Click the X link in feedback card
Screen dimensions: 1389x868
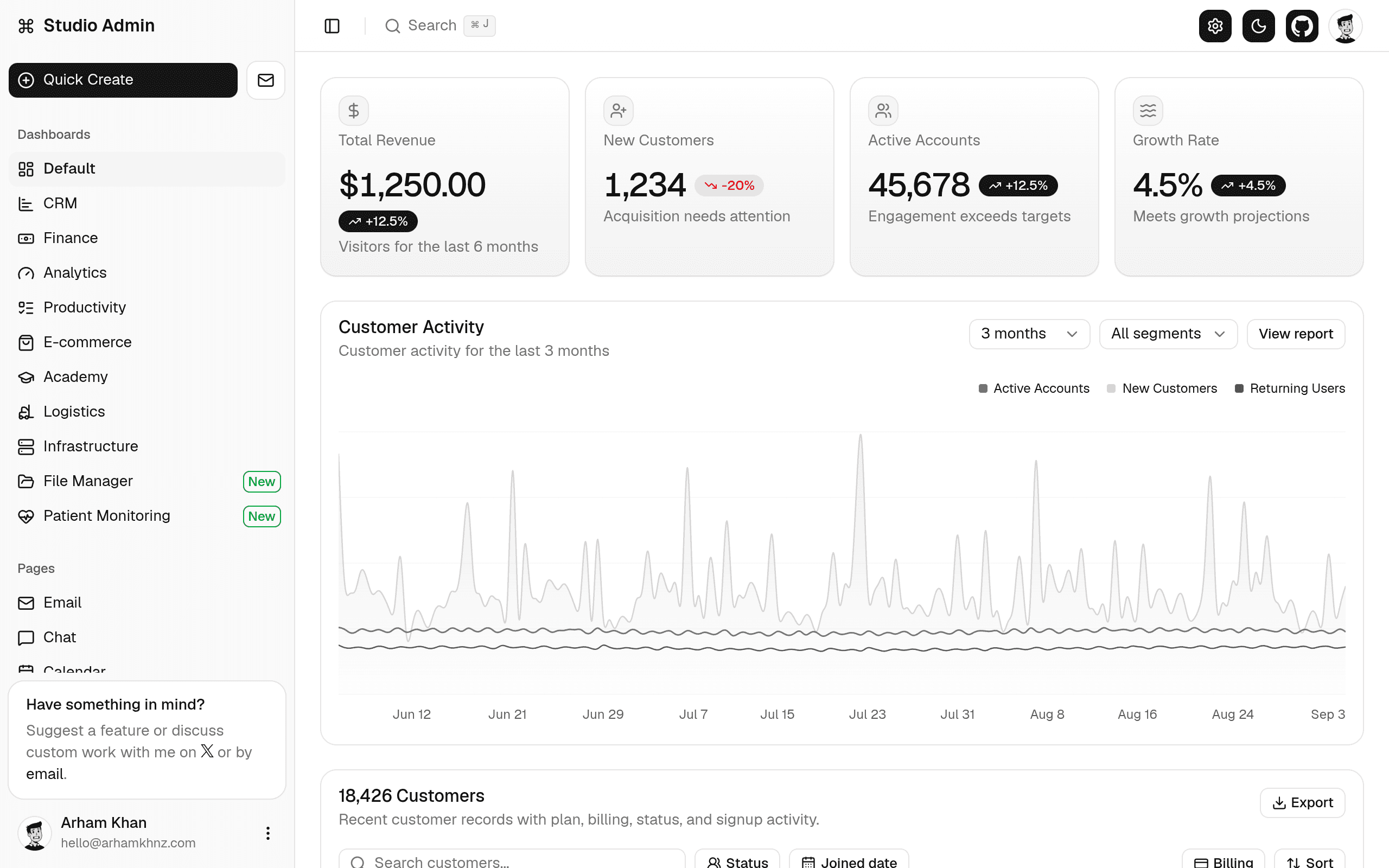click(x=207, y=751)
